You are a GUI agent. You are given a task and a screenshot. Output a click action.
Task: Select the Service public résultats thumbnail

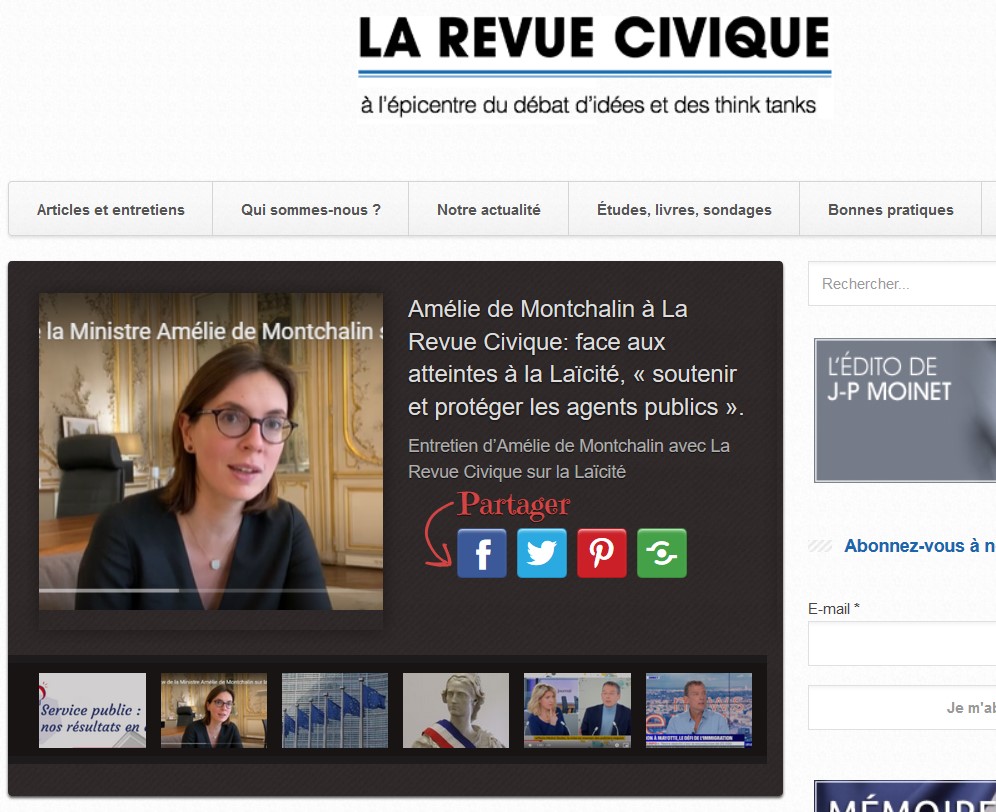click(92, 710)
